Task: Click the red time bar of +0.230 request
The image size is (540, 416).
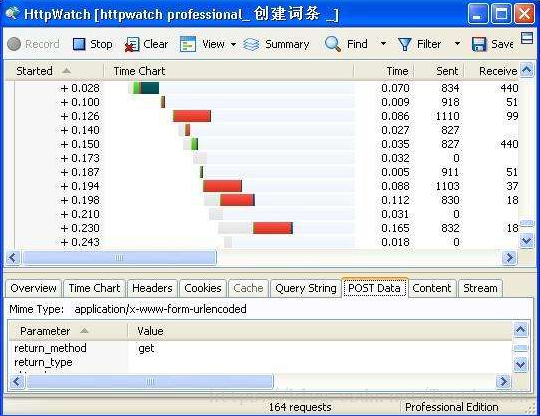Action: 273,228
